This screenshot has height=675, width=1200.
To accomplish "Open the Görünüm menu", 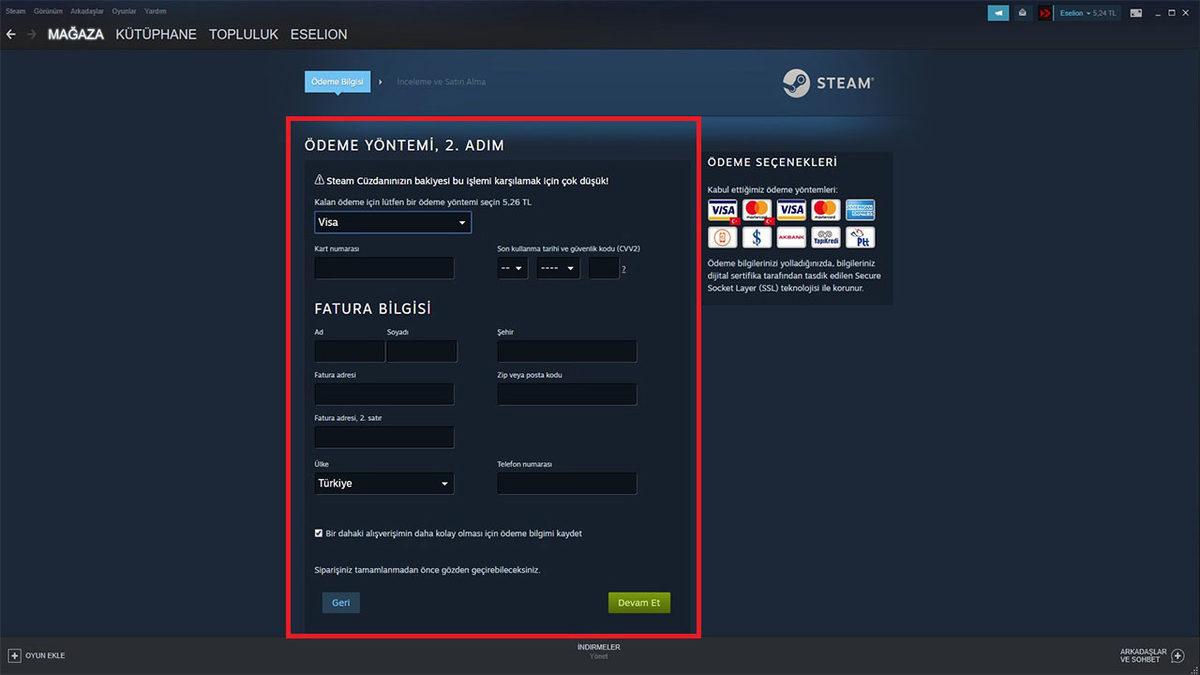I will pos(48,11).
